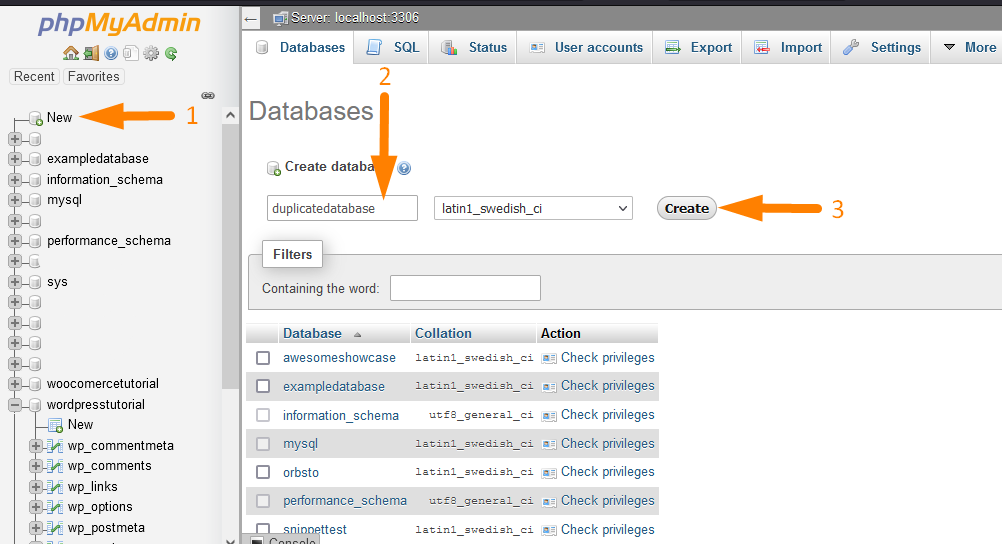Click the Check privileges icon for orbsto
The height and width of the screenshot is (544, 1002).
tap(548, 472)
